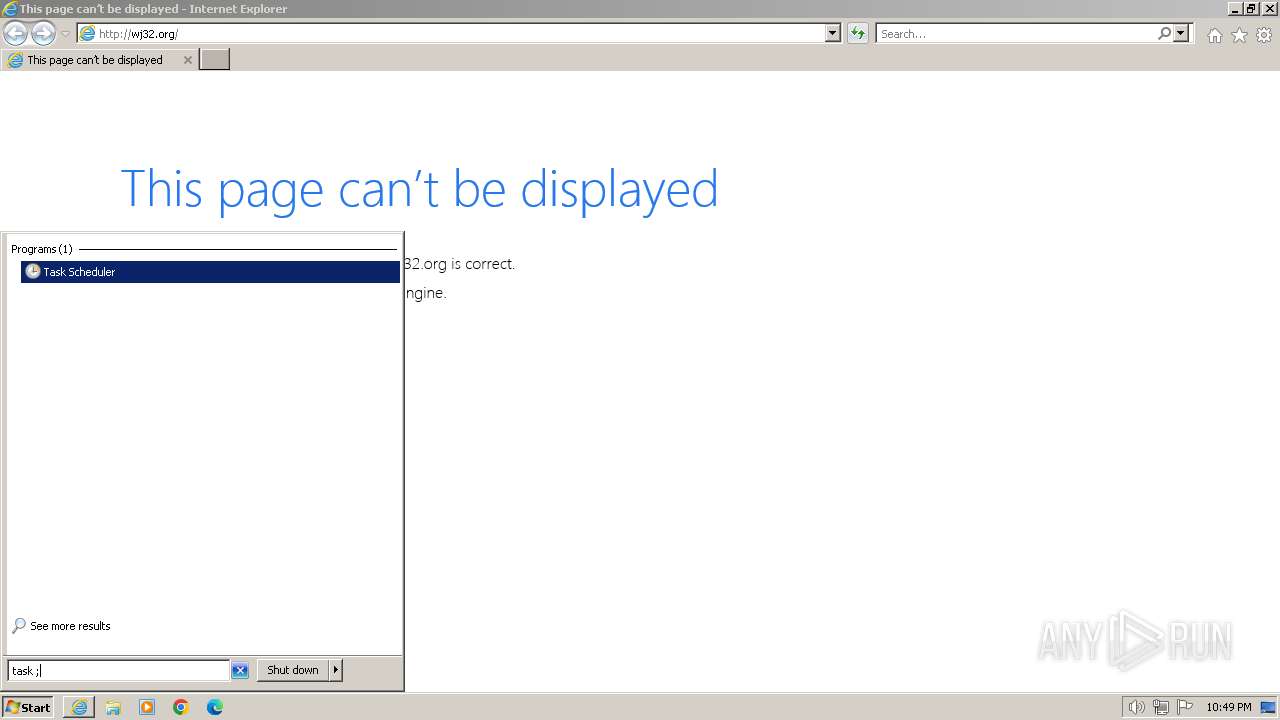This screenshot has width=1280, height=720.
Task: Open Windows Media Player from the taskbar
Action: point(147,707)
